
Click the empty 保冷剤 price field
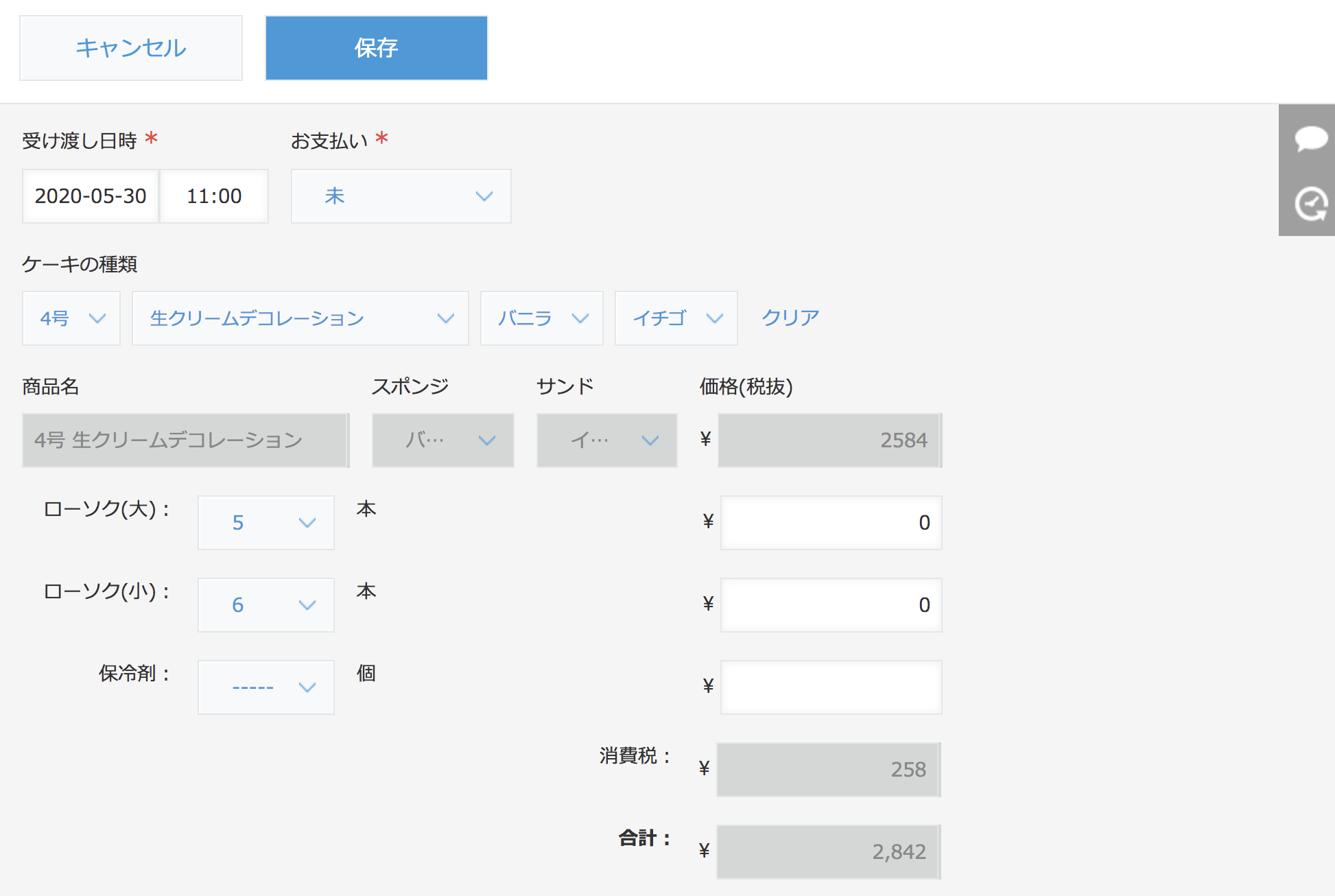(x=831, y=687)
